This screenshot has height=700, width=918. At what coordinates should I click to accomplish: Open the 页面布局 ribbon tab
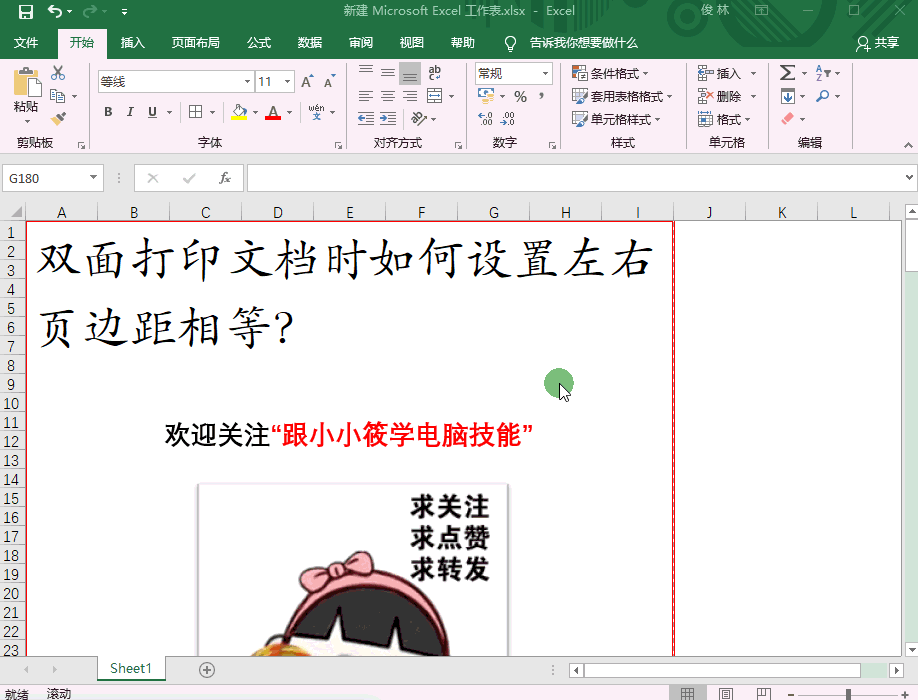195,43
